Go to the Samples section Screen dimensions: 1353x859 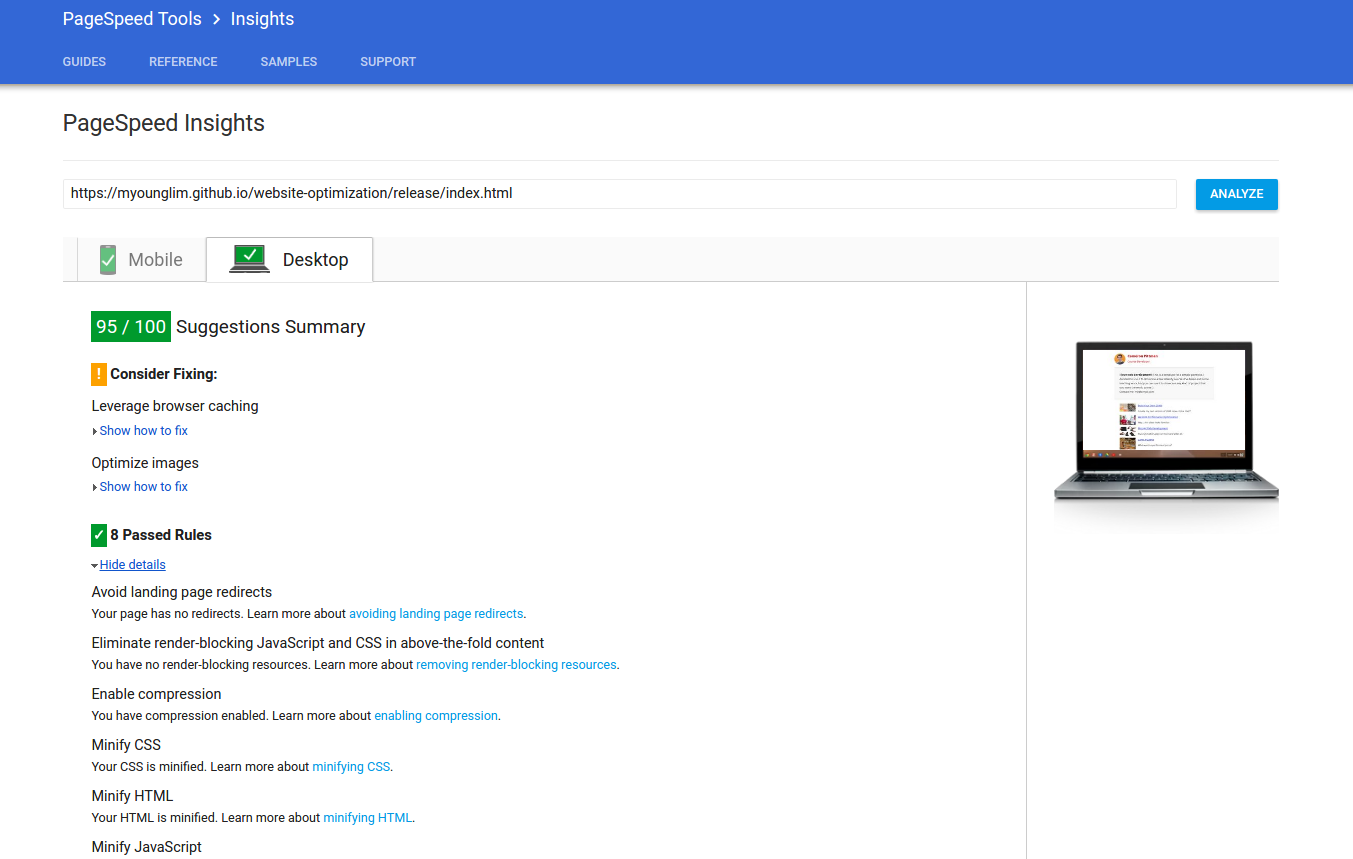tap(289, 62)
